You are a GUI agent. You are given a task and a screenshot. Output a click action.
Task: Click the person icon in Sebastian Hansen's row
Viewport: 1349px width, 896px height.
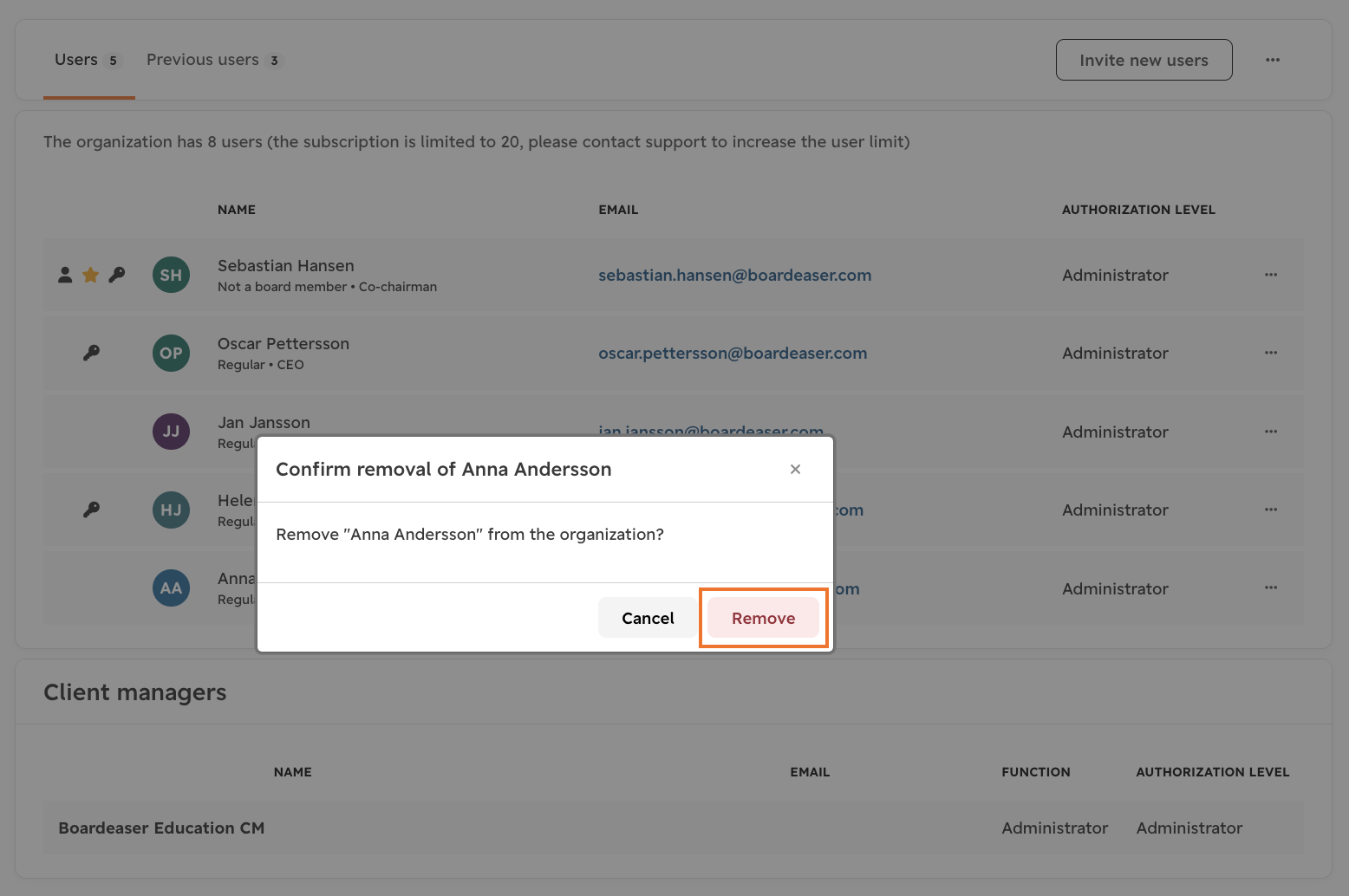[65, 275]
